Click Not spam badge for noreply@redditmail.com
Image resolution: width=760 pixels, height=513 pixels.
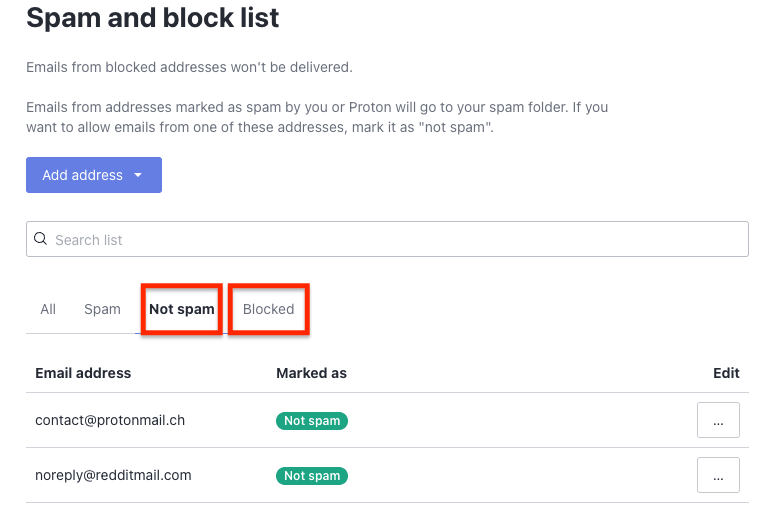[x=312, y=476]
